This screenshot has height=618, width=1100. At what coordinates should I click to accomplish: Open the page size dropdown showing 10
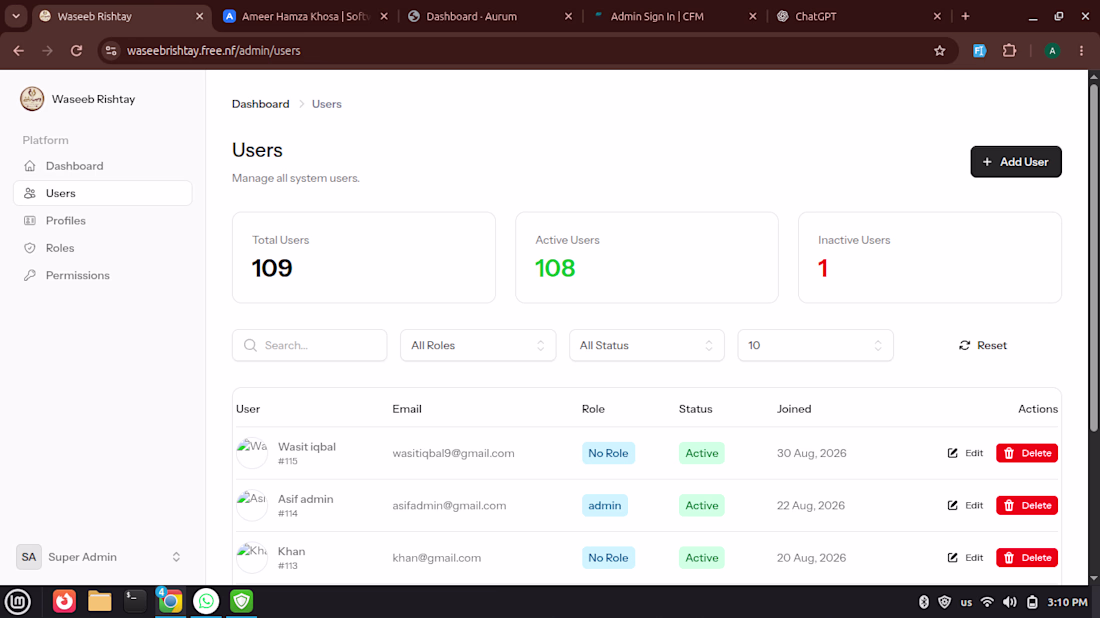point(815,345)
